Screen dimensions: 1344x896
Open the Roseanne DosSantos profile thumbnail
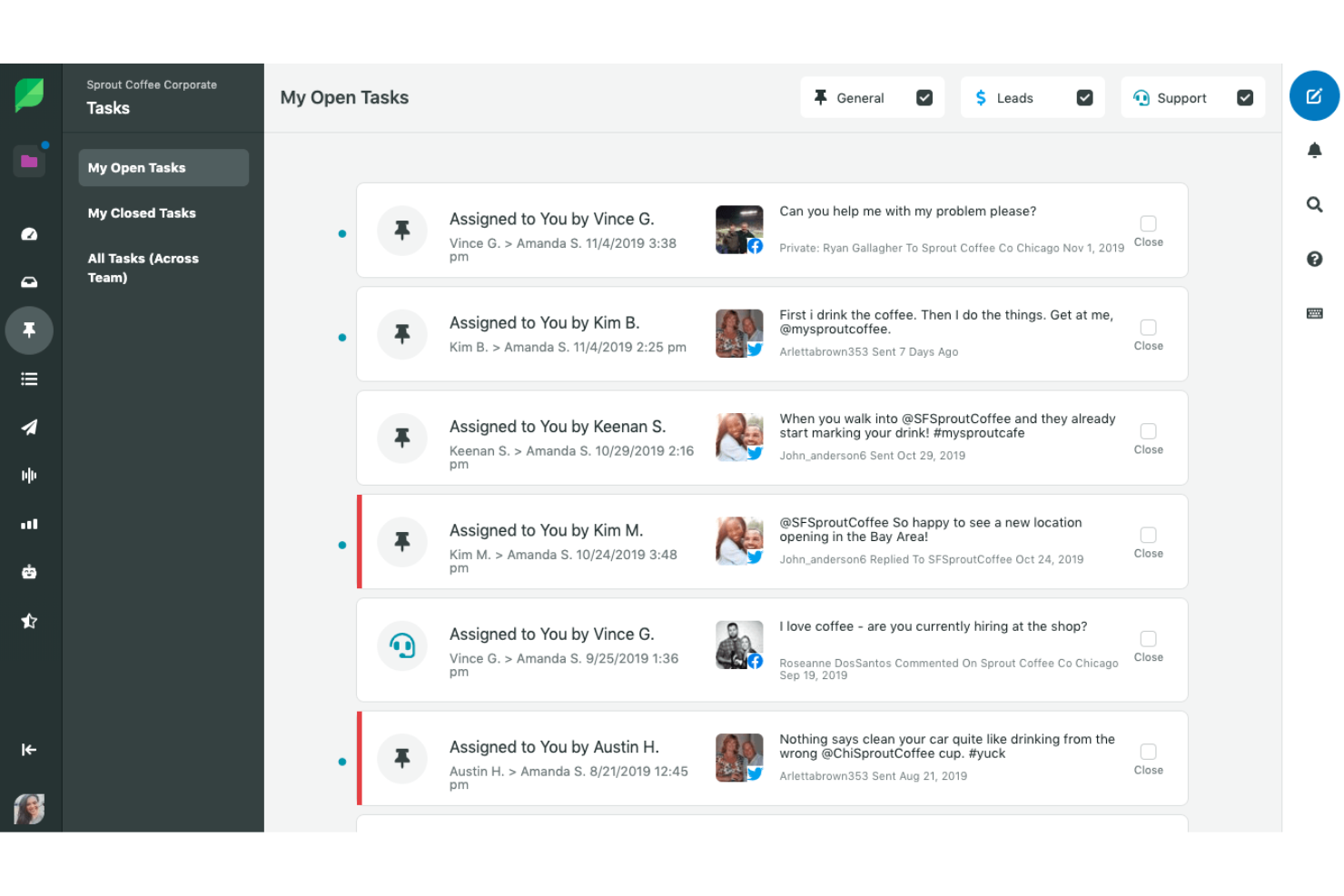739,645
